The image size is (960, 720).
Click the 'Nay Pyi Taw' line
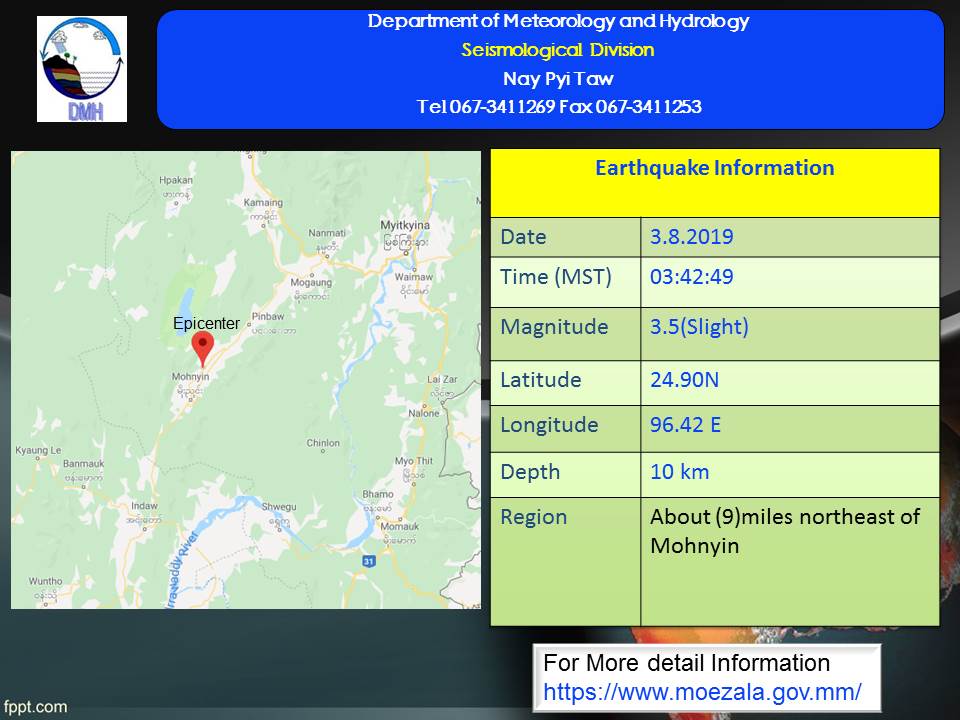coord(558,78)
